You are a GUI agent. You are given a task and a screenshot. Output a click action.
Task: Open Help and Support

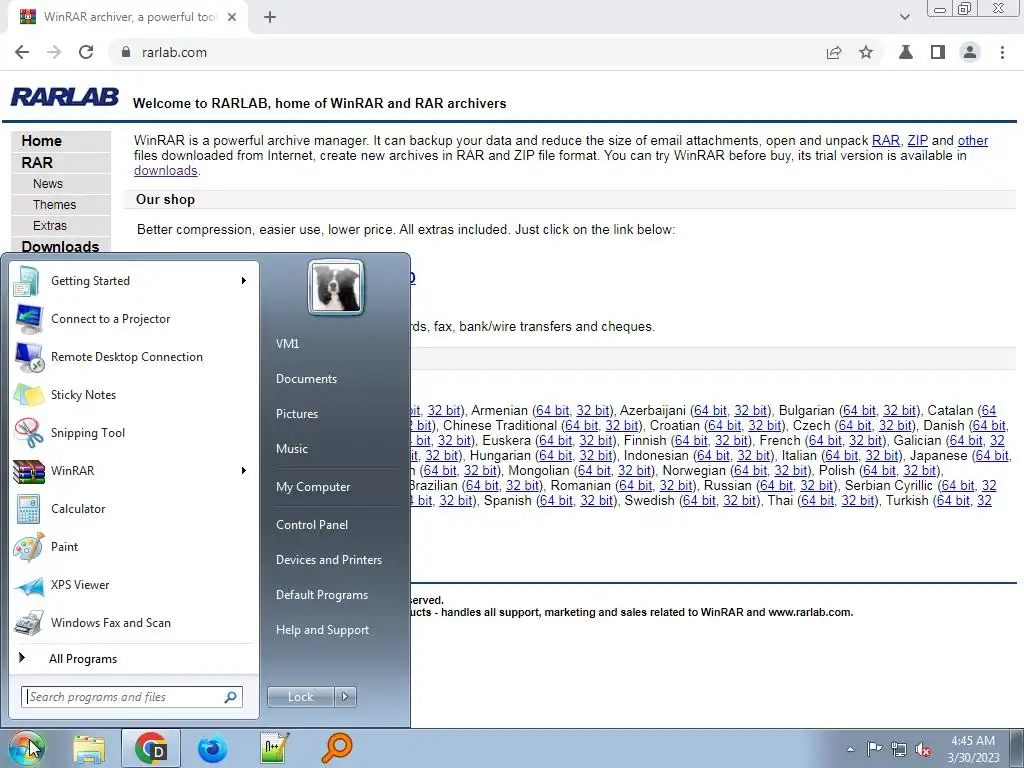(x=322, y=630)
